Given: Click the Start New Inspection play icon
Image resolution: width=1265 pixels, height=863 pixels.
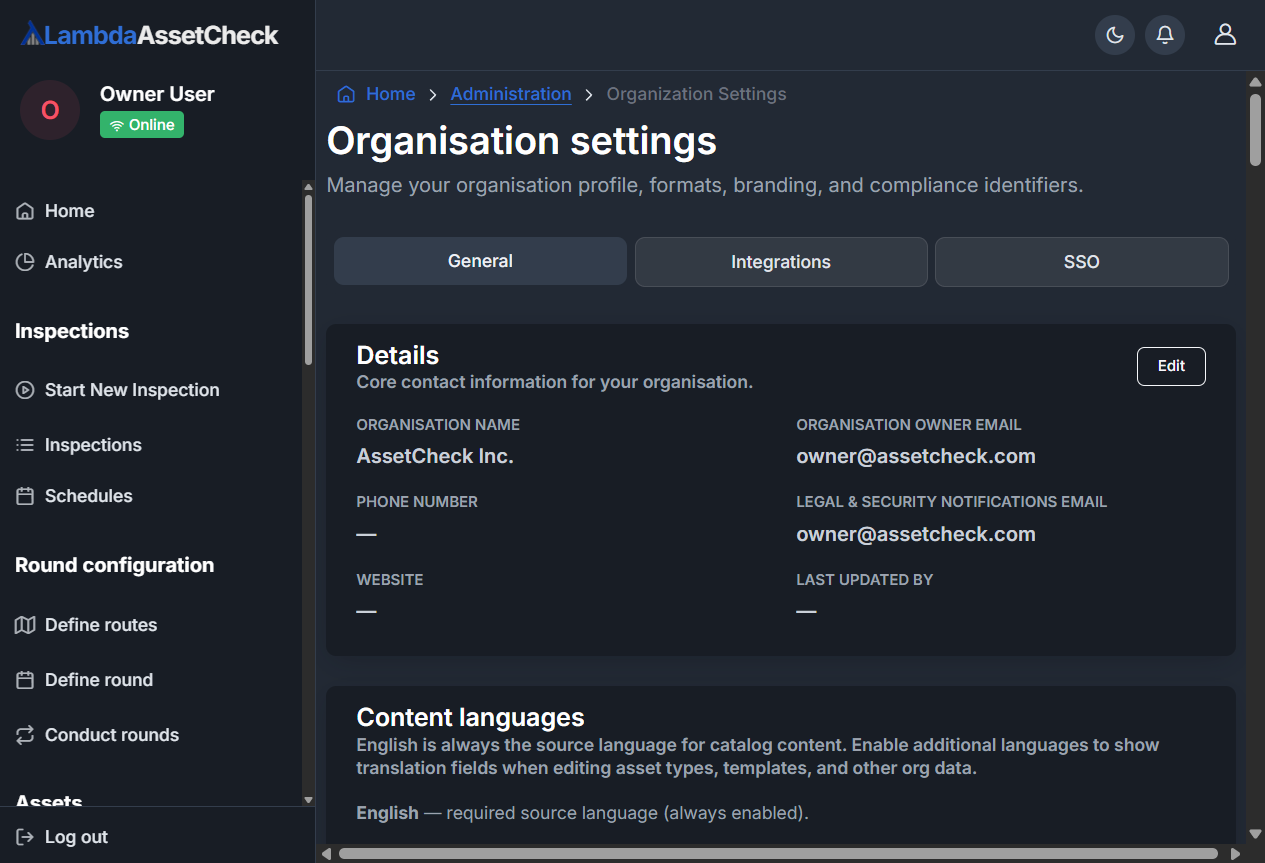Looking at the screenshot, I should [25, 390].
